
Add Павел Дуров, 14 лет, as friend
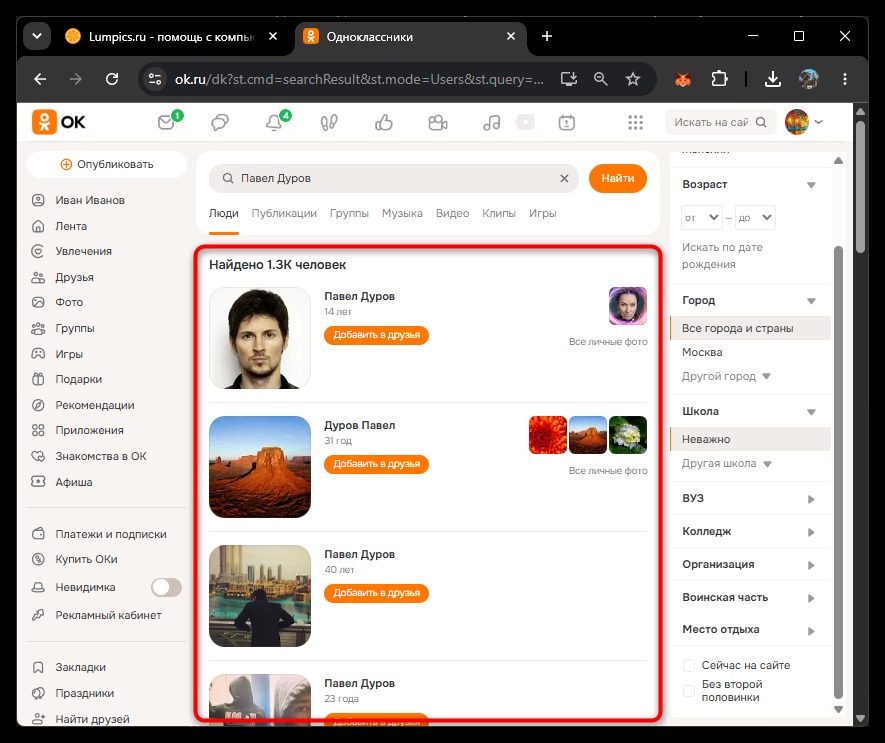coord(376,335)
